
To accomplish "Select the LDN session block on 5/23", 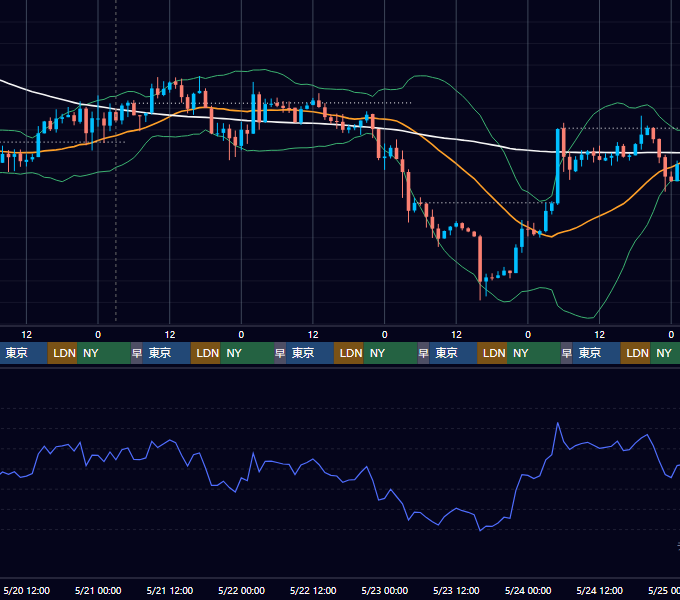I will pyautogui.click(x=492, y=353).
